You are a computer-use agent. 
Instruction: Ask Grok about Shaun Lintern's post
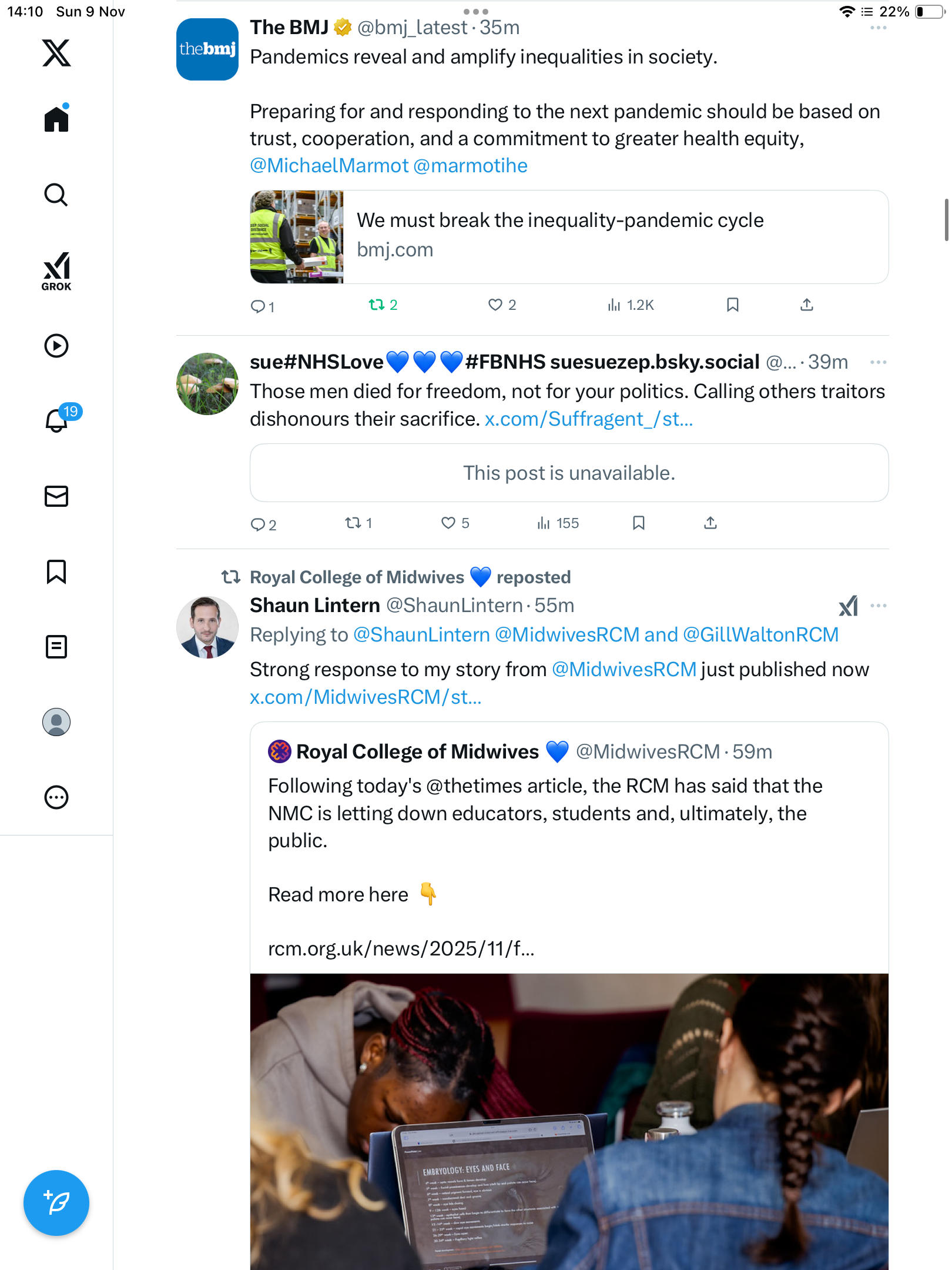coord(848,606)
